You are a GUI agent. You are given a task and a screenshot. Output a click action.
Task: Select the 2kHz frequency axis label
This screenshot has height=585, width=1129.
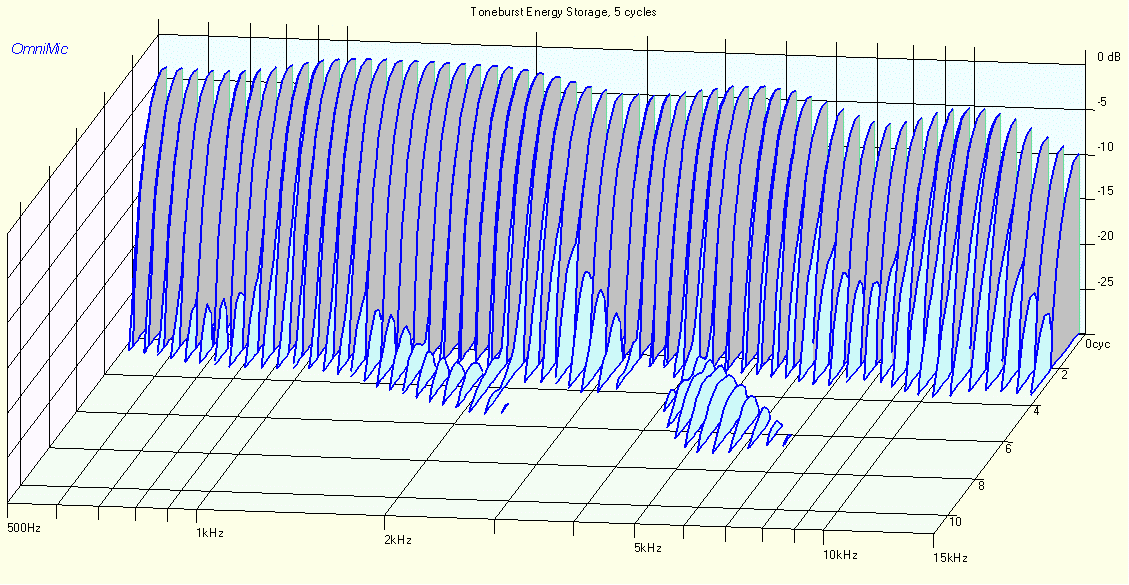tap(398, 540)
